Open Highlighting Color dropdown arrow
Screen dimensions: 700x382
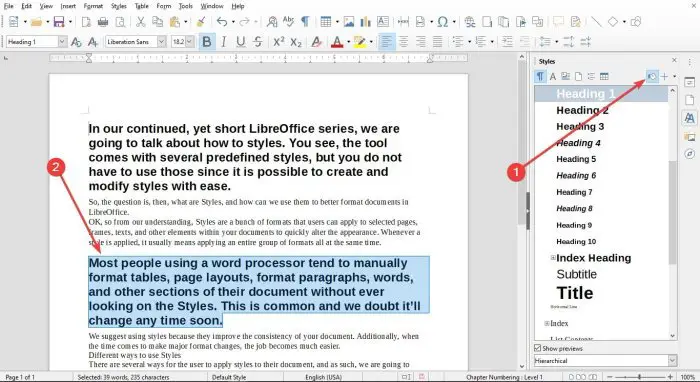[x=371, y=42]
